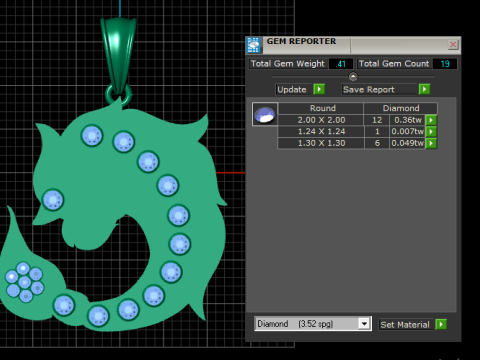Image resolution: width=480 pixels, height=360 pixels.
Task: Click the round gem thumbnail
Action: pos(265,114)
